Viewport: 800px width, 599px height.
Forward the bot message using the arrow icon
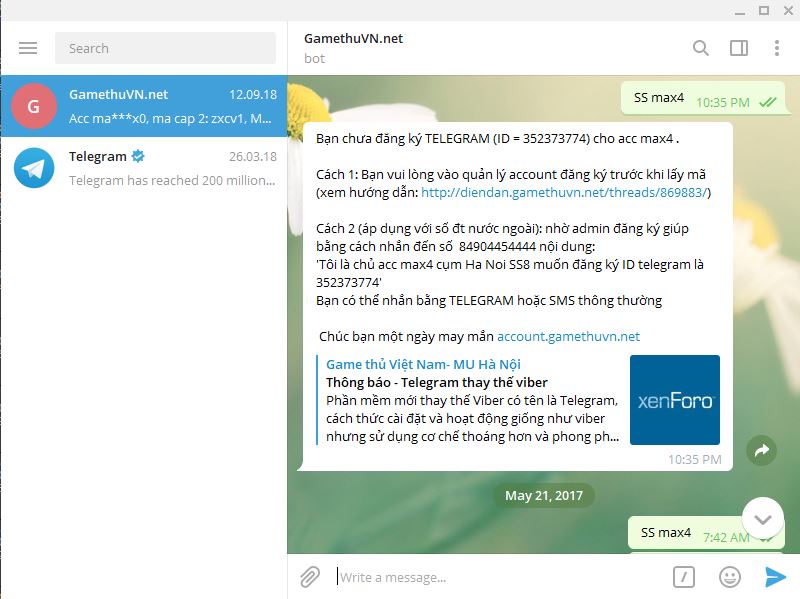tap(762, 451)
